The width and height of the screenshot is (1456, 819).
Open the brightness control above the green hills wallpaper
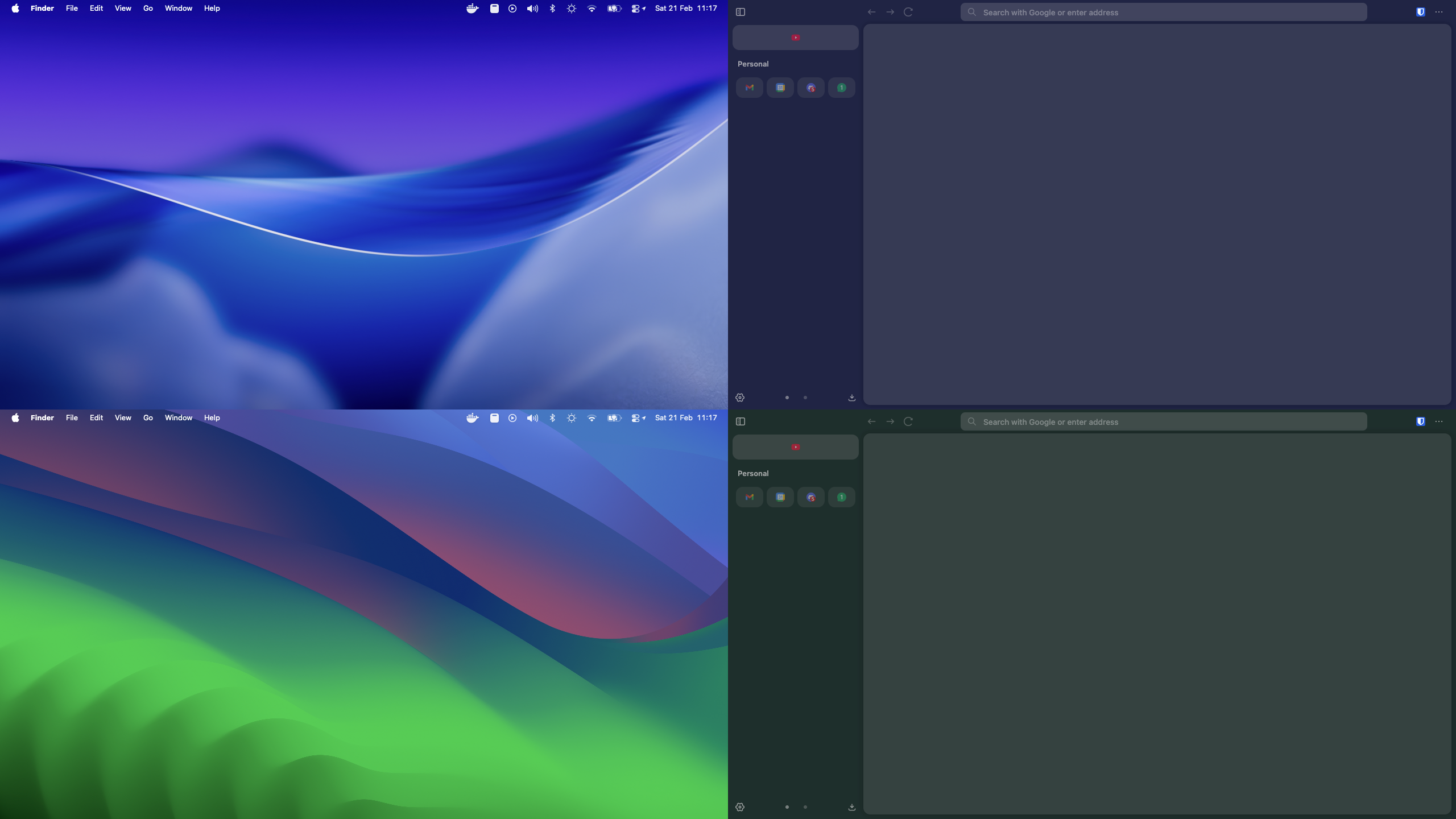pos(572,418)
